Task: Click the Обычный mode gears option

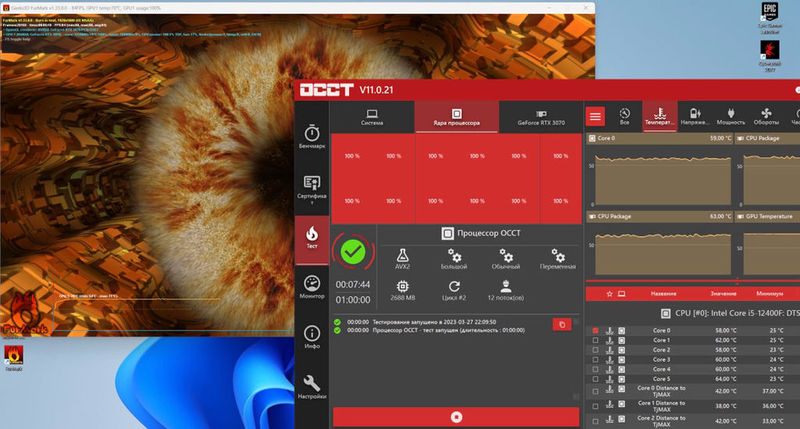Action: click(506, 259)
